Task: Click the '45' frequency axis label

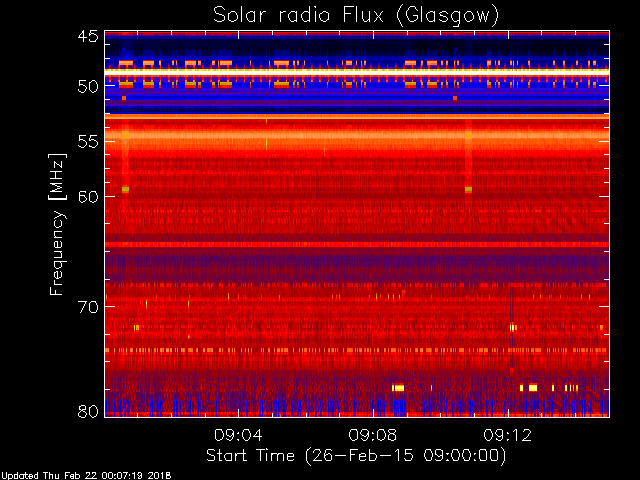Action: [x=88, y=37]
